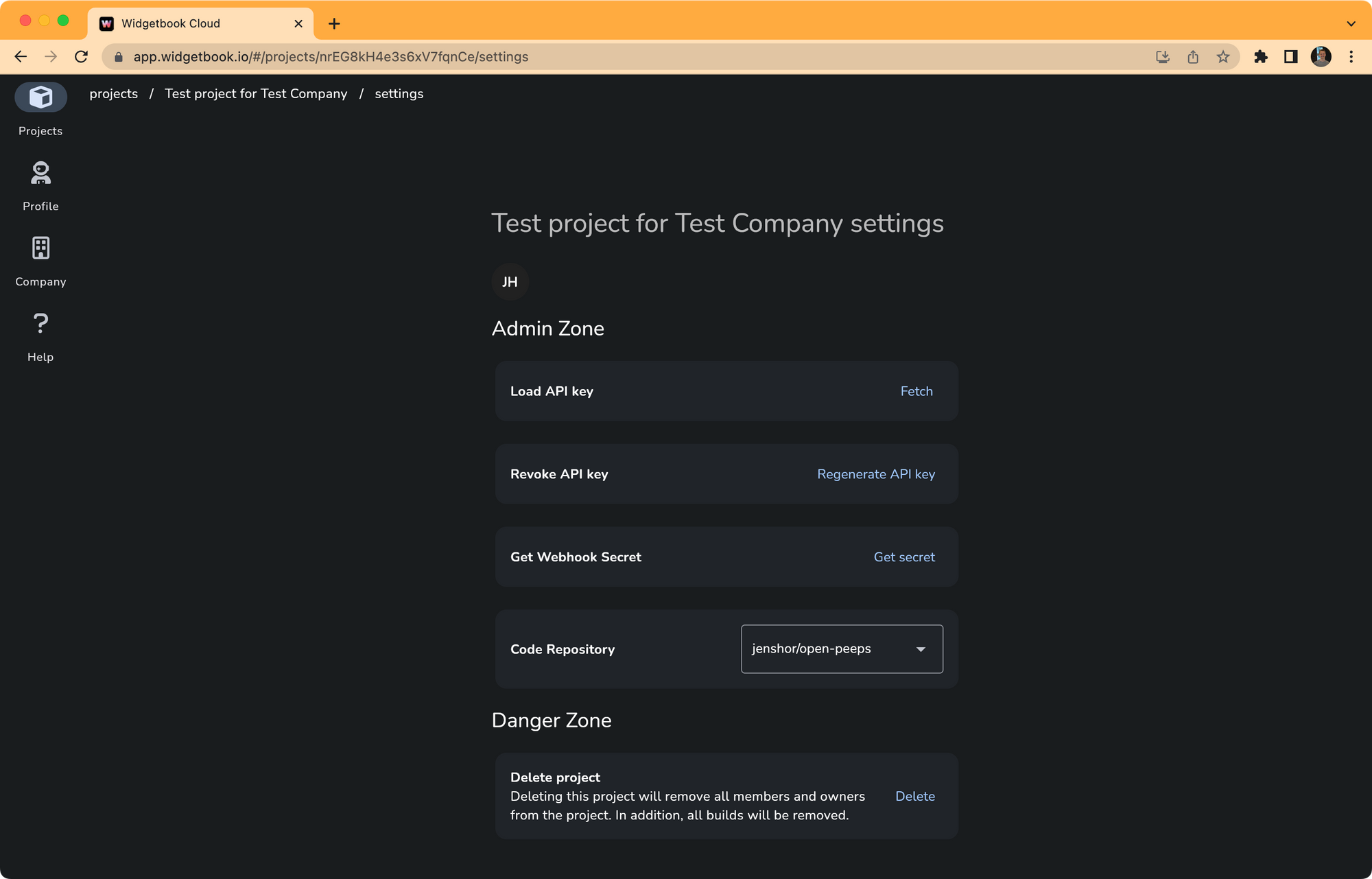The image size is (1372, 879).
Task: Click the share page icon in address bar
Action: click(1193, 57)
